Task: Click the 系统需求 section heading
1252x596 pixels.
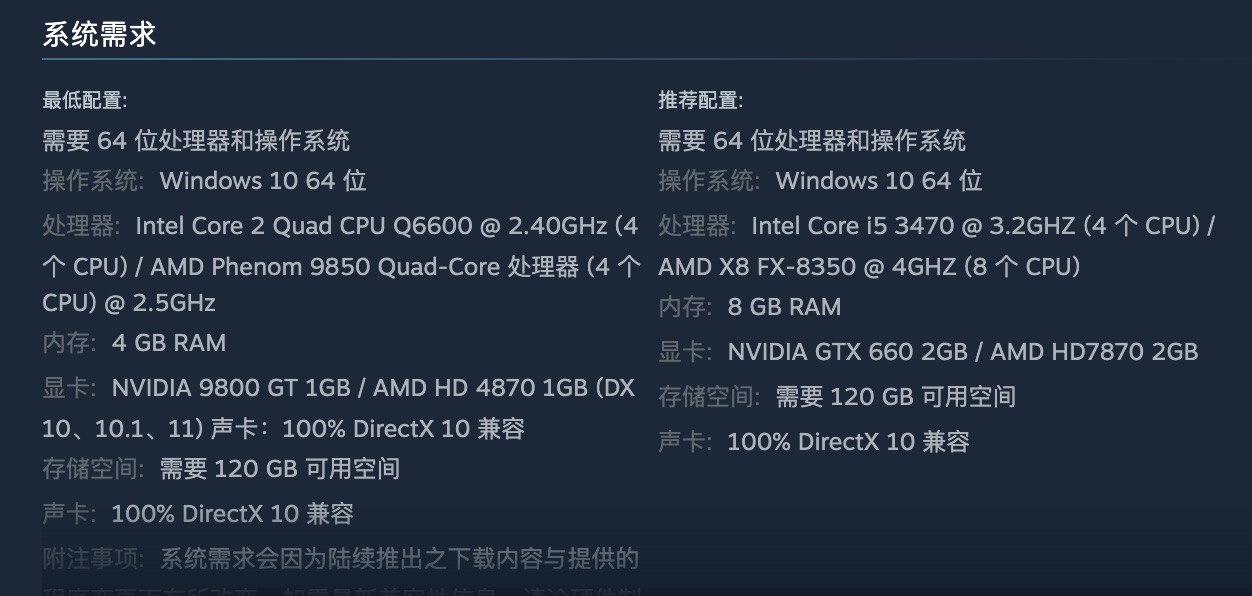Action: coord(99,34)
